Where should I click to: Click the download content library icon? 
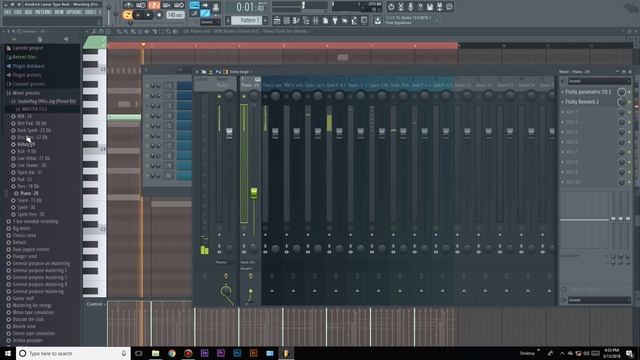coord(378,20)
